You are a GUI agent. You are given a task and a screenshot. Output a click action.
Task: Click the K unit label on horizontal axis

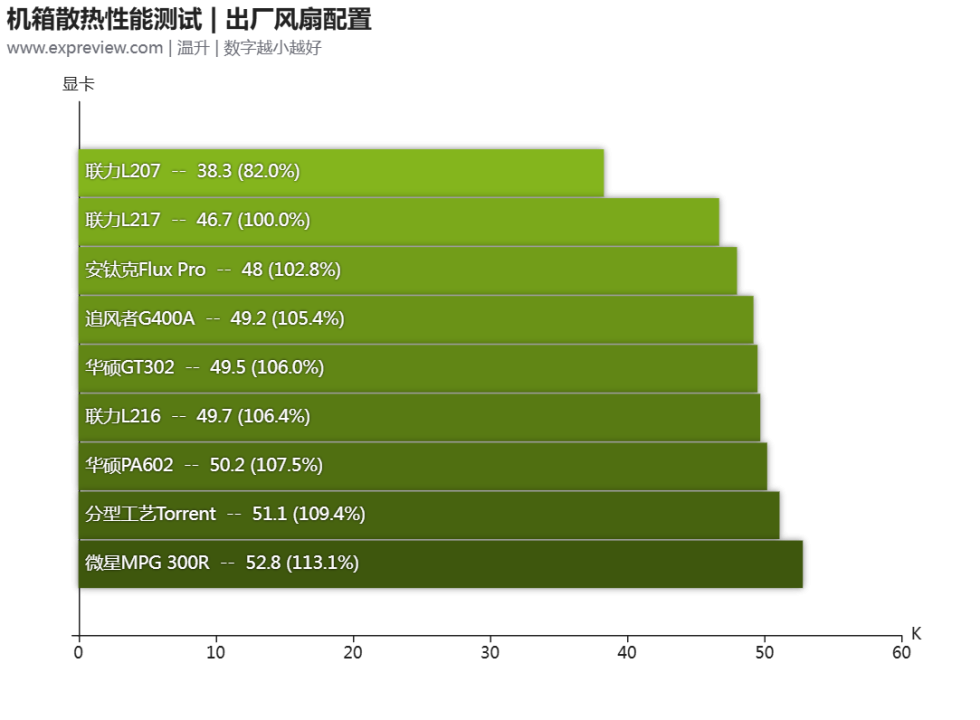(x=916, y=634)
